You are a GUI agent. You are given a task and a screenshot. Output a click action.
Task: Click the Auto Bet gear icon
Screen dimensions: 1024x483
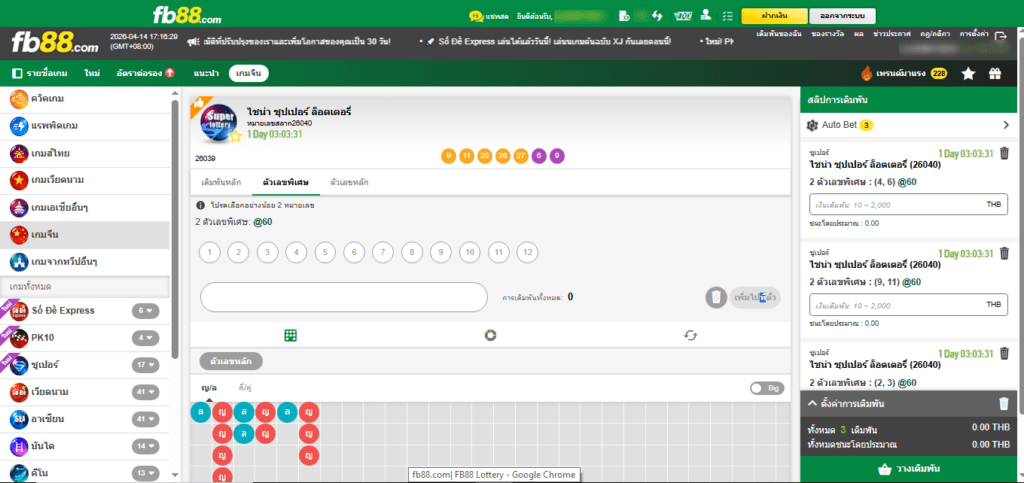click(x=812, y=125)
